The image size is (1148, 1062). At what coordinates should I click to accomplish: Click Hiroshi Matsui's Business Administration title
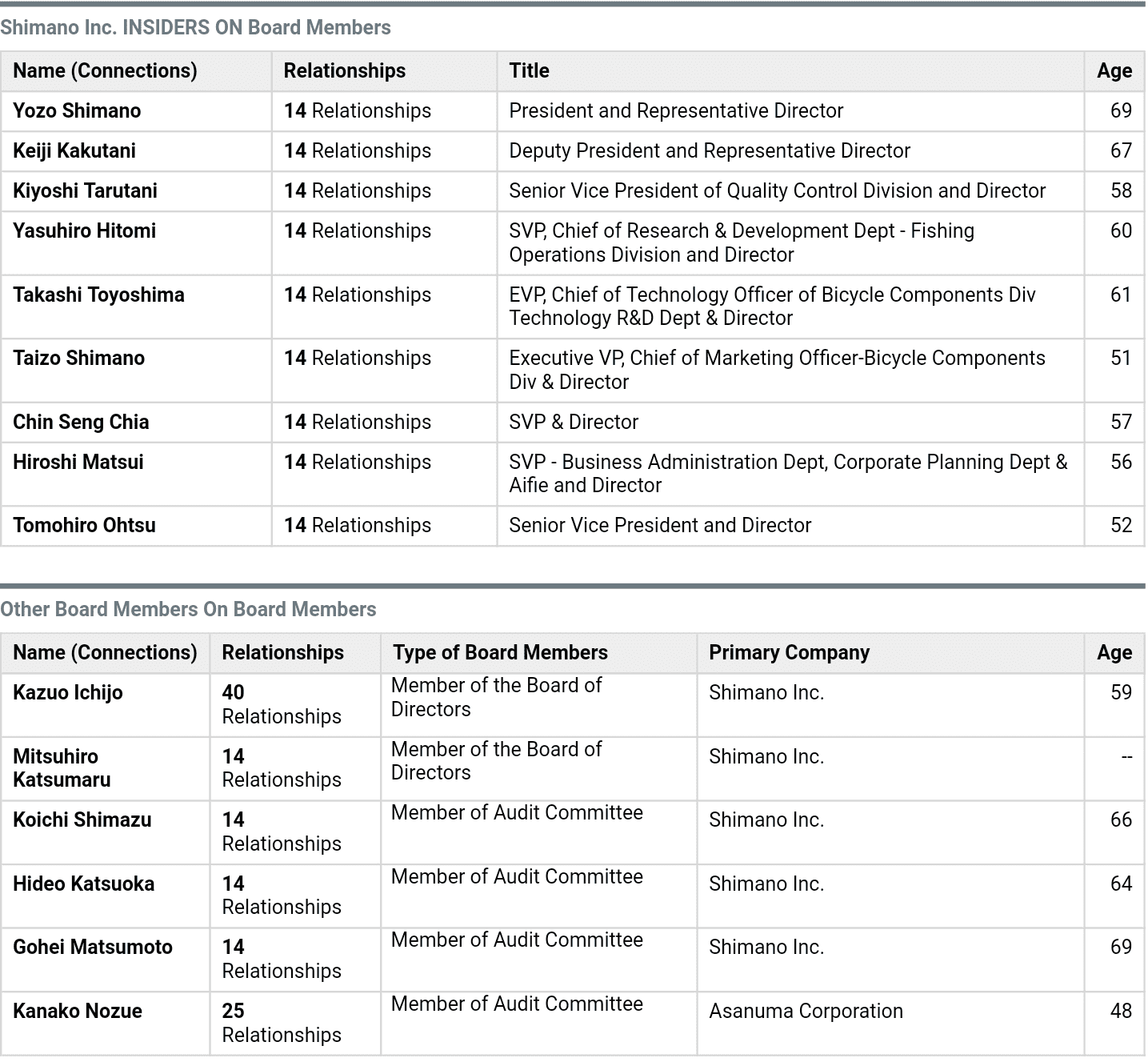coord(788,474)
